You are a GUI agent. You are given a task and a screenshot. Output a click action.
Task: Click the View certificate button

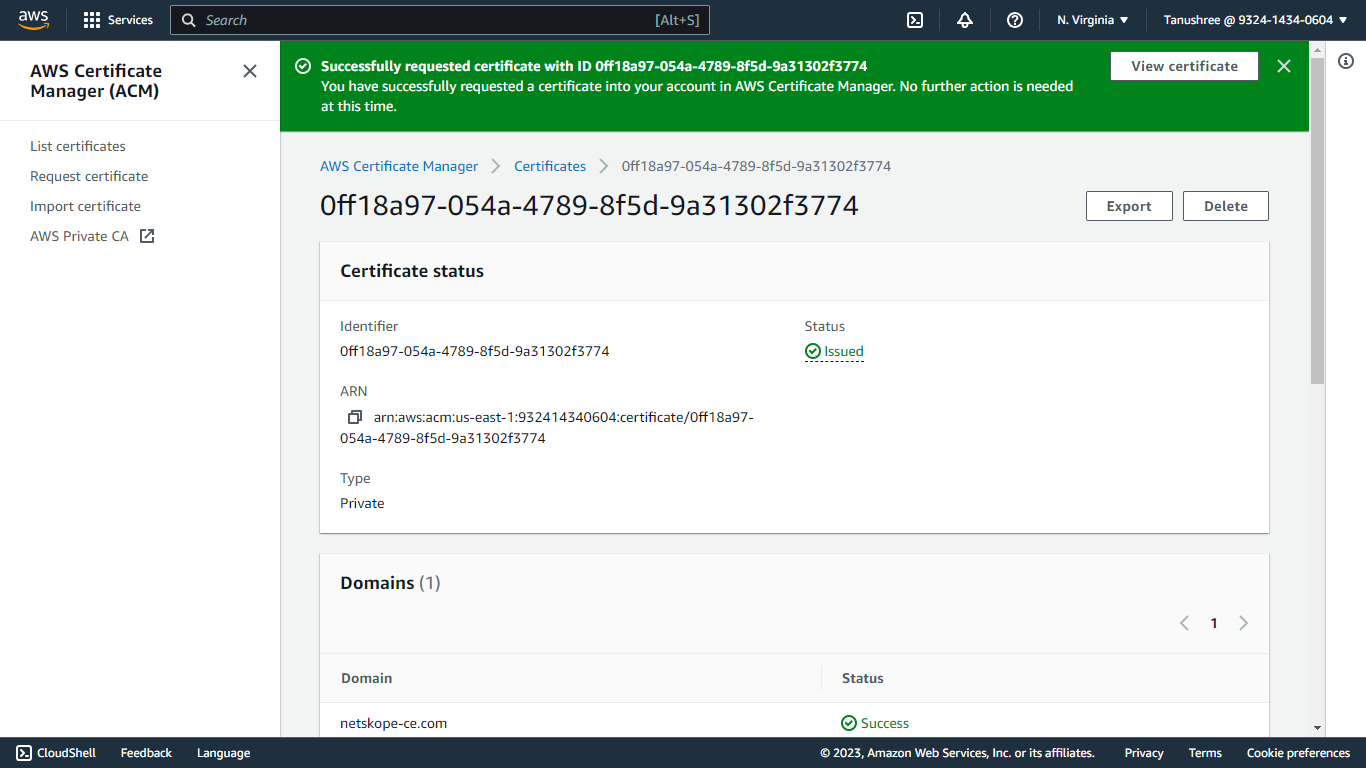1184,66
